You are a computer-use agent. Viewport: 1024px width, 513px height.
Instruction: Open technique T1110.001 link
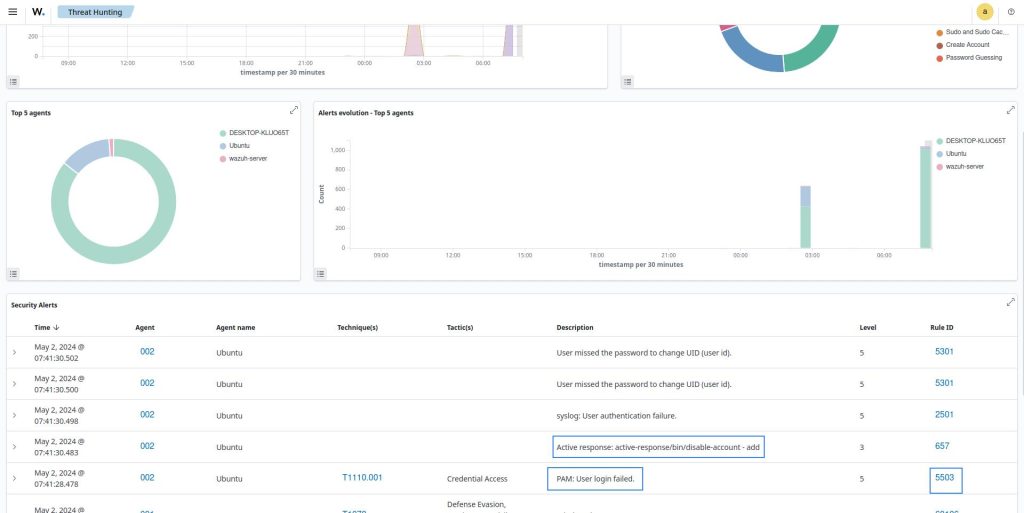point(362,478)
